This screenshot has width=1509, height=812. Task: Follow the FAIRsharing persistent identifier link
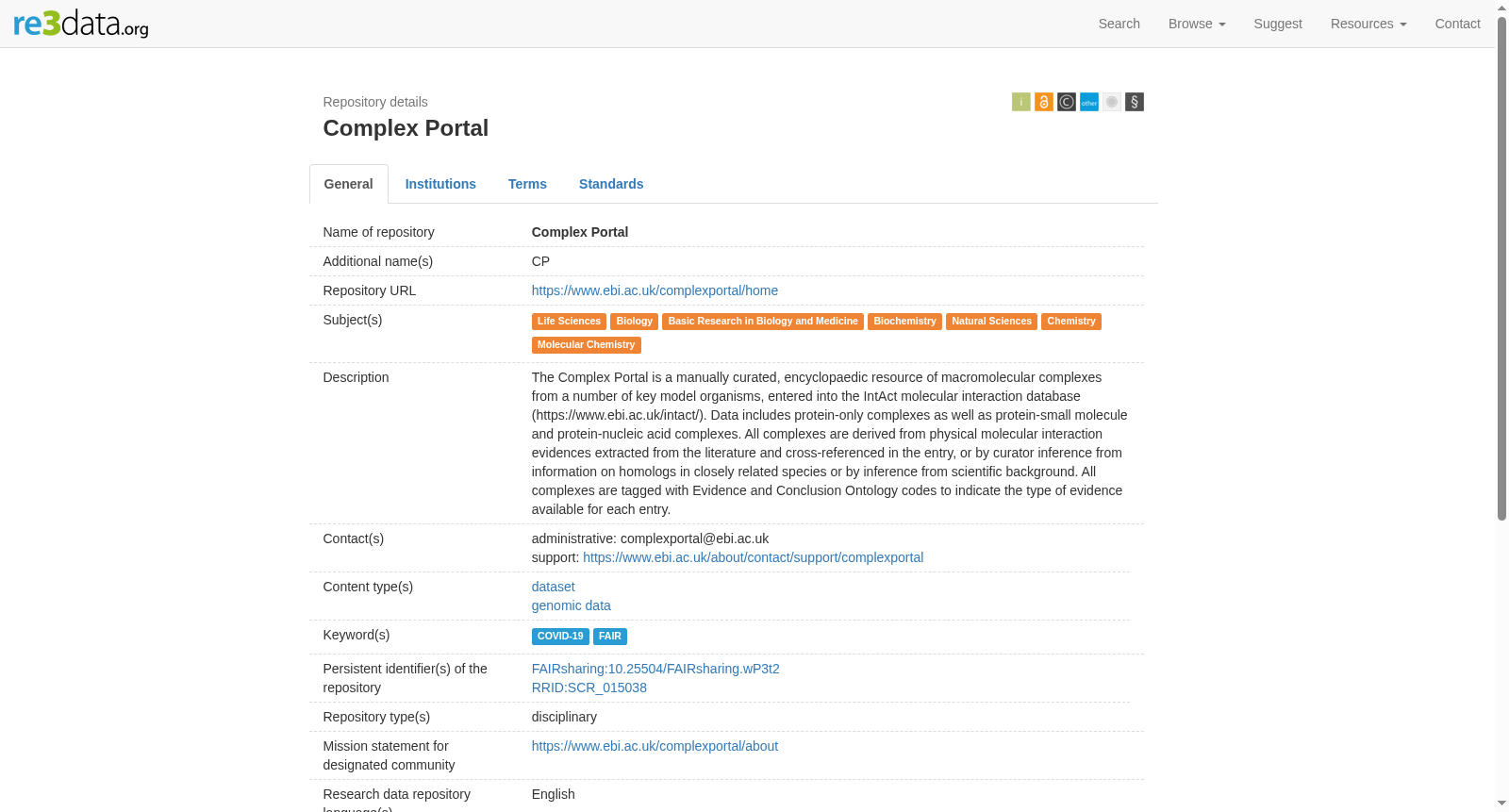(655, 669)
